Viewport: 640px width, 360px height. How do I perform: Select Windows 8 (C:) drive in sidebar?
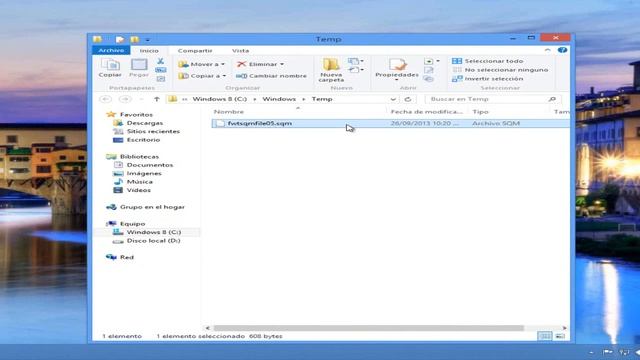(x=153, y=232)
